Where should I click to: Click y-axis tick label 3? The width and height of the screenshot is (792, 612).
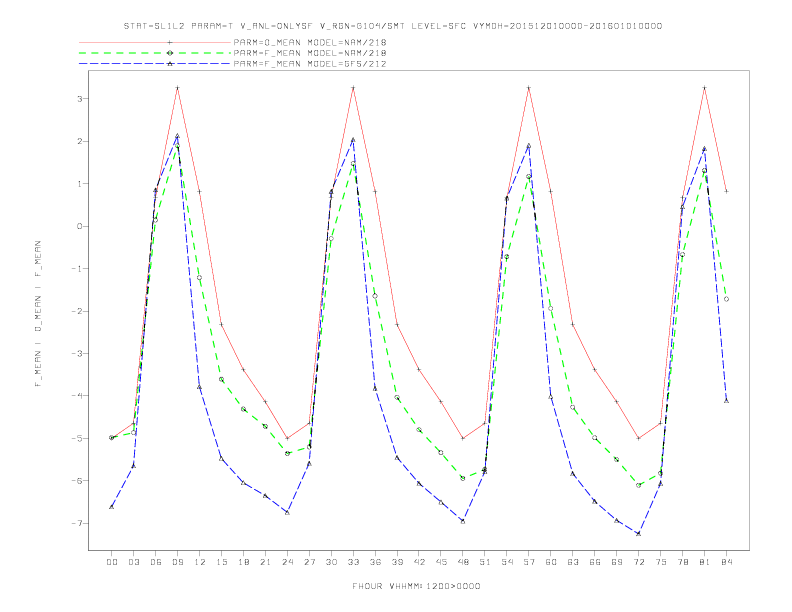[x=80, y=99]
